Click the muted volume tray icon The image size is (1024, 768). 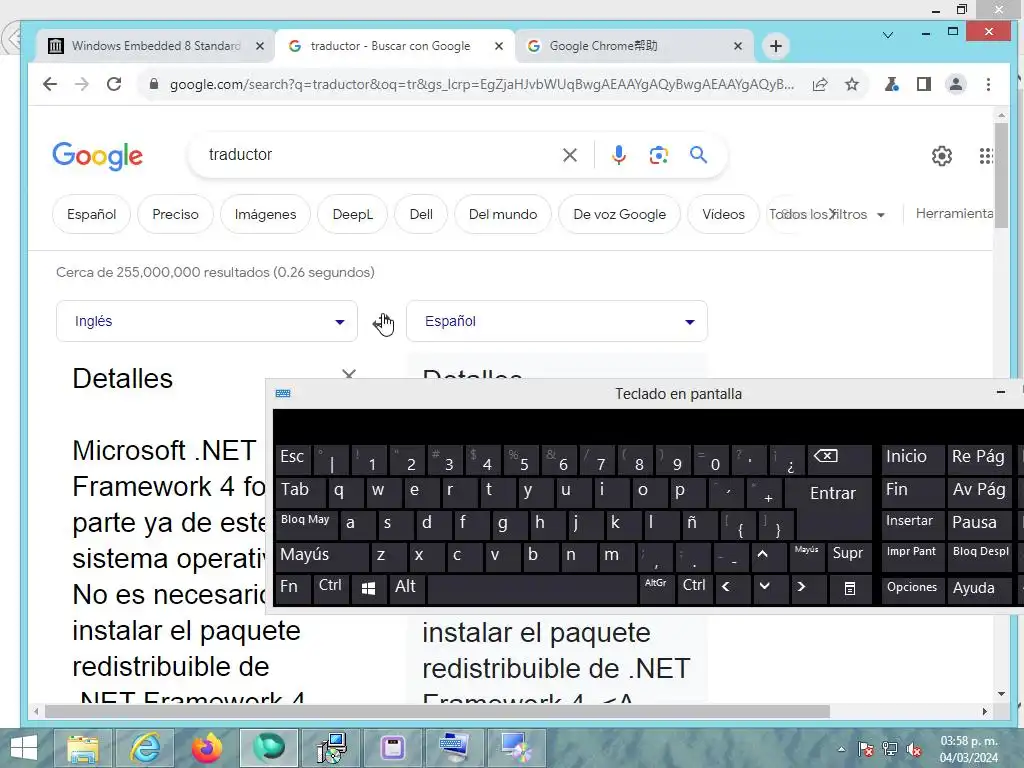pos(914,749)
